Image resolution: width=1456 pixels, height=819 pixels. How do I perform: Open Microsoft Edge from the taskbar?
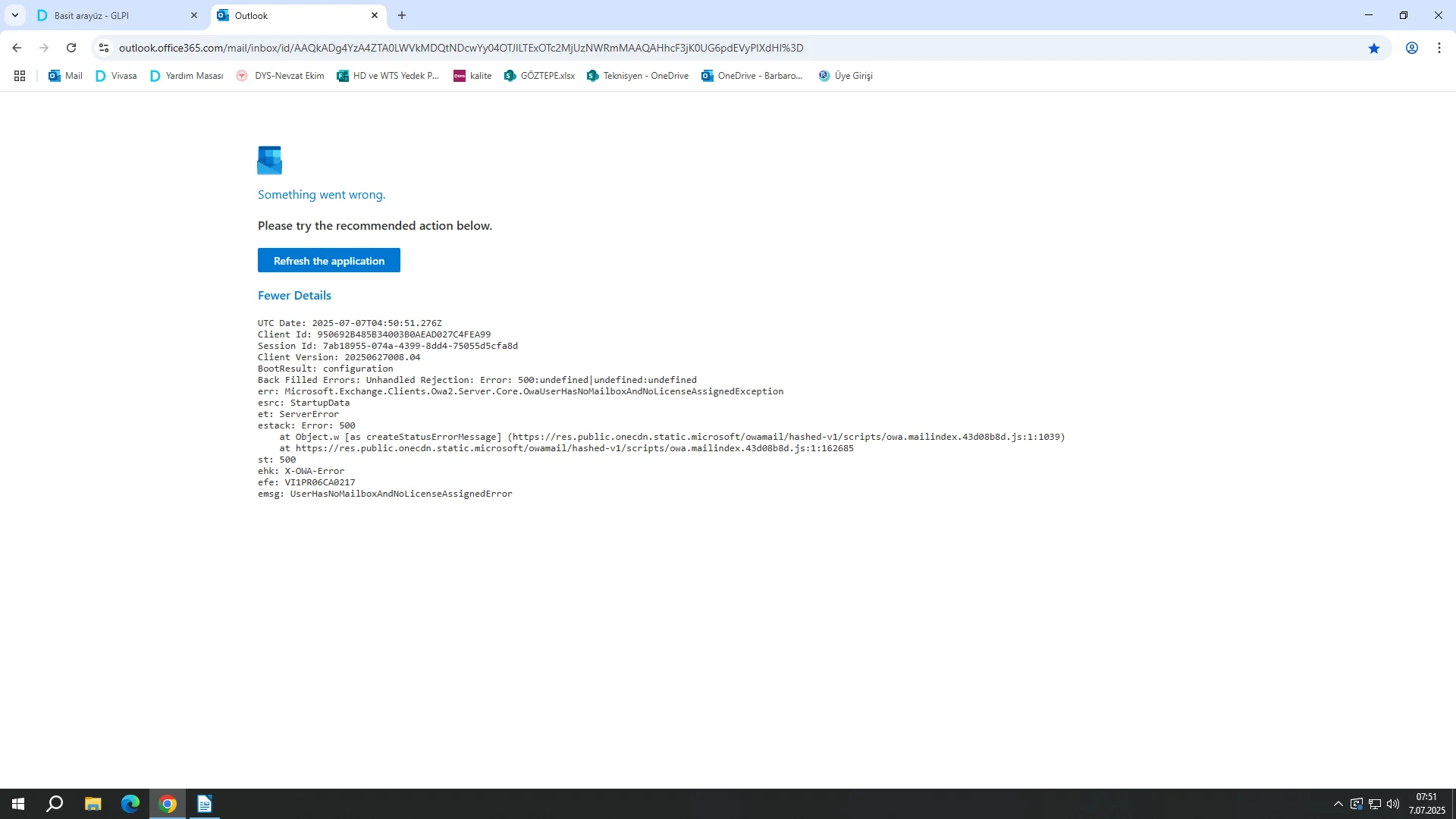click(x=130, y=804)
